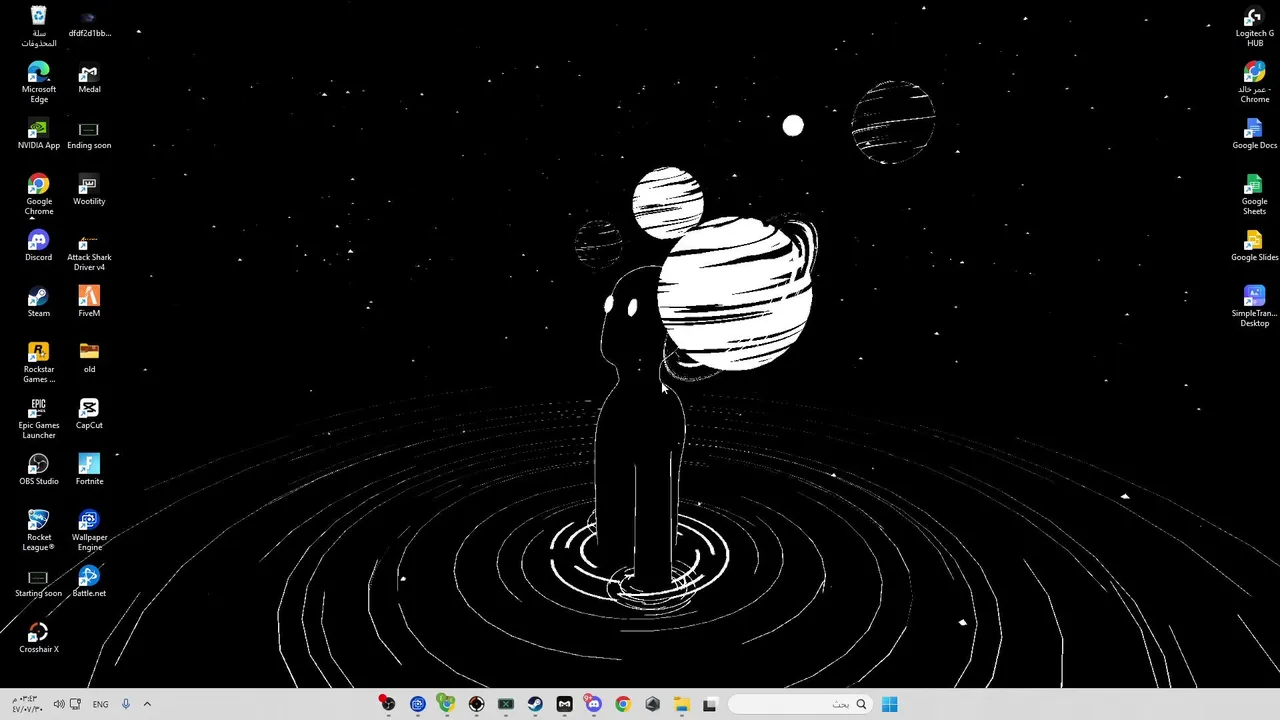
Task: Open Epic Games Launcher desktop icon
Action: coord(38,419)
